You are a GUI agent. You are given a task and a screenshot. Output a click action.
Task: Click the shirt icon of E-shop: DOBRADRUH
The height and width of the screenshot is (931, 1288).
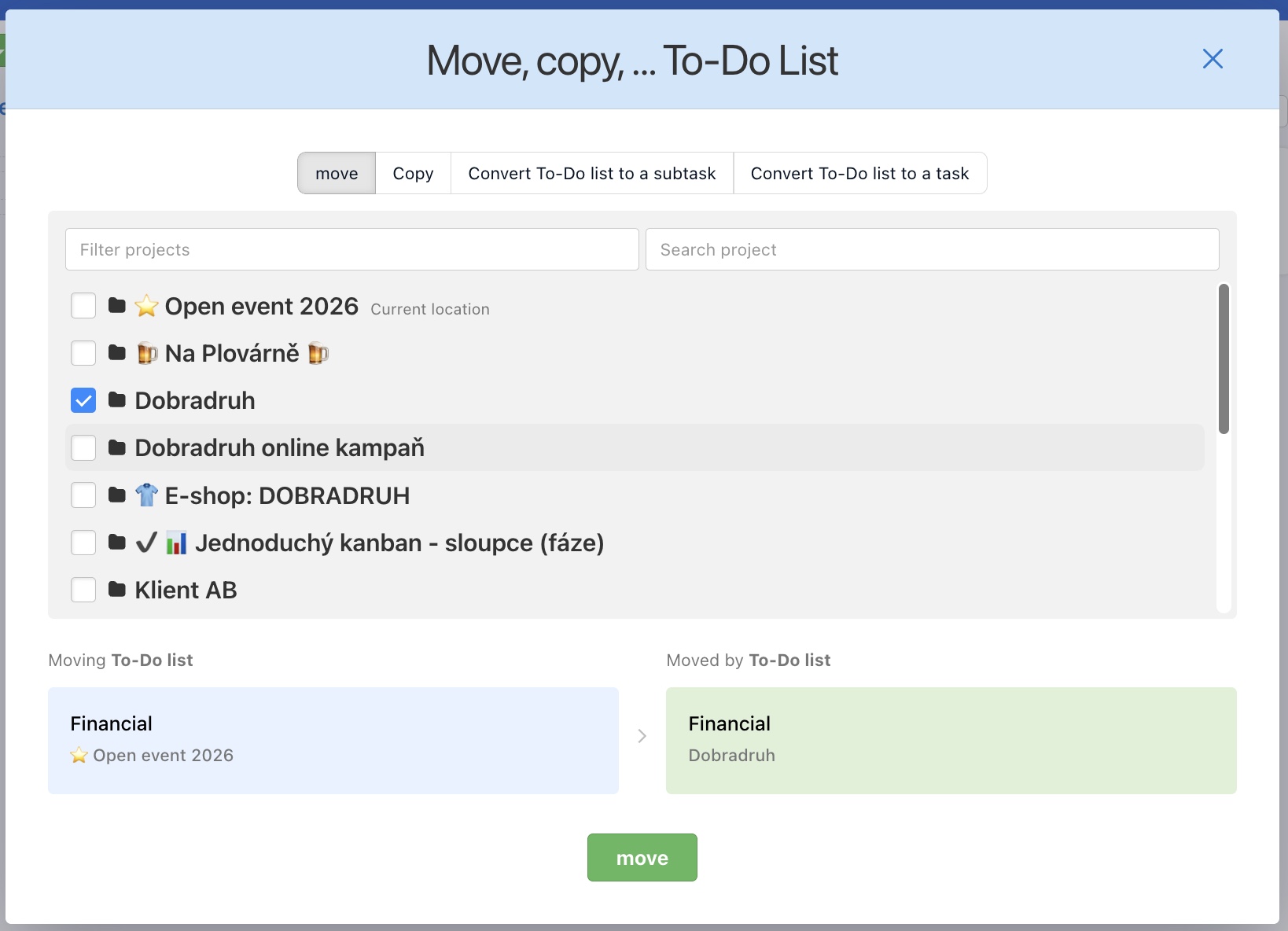146,495
